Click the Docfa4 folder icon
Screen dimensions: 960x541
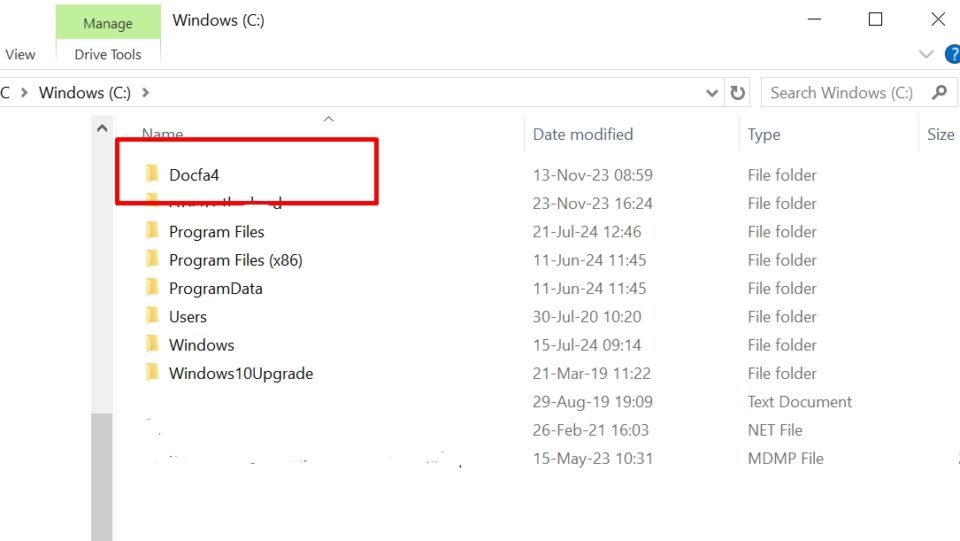pos(152,175)
